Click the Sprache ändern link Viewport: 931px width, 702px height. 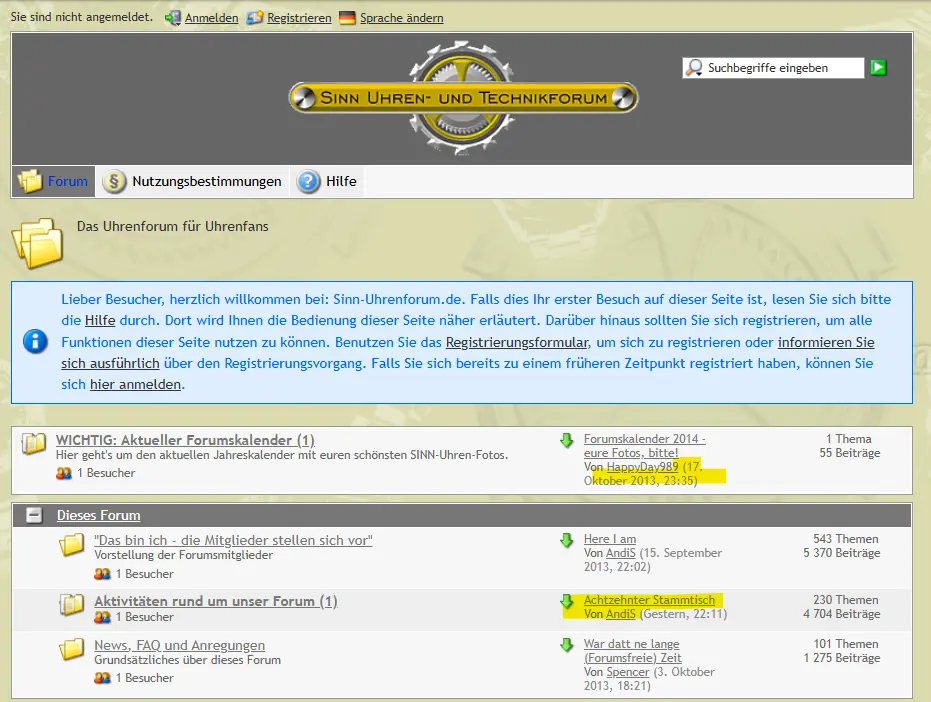point(401,18)
